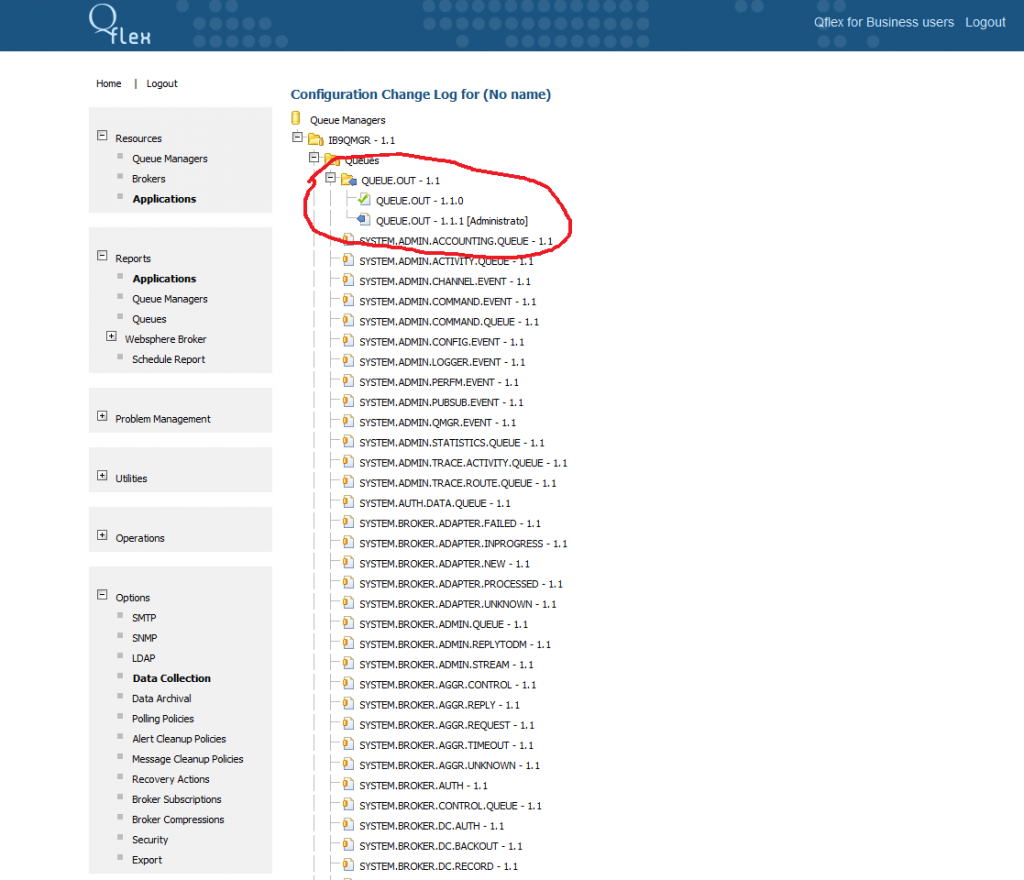This screenshot has width=1024, height=880.
Task: Expand the Websphere Broker reports node
Action: pos(111,336)
